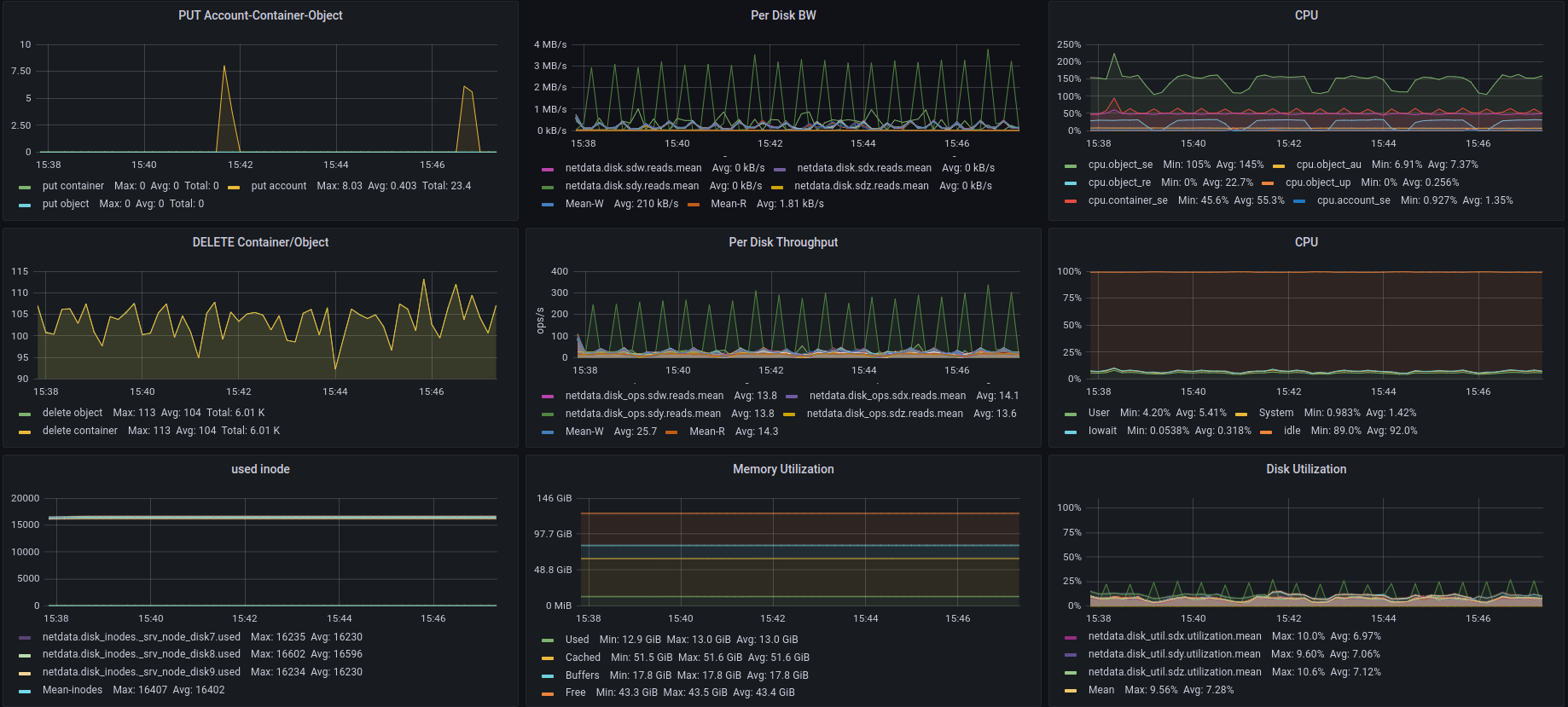Screen dimensions: 1568x707
Task: Click the color swatch beside cpu.object_se
Action: click(x=1071, y=165)
